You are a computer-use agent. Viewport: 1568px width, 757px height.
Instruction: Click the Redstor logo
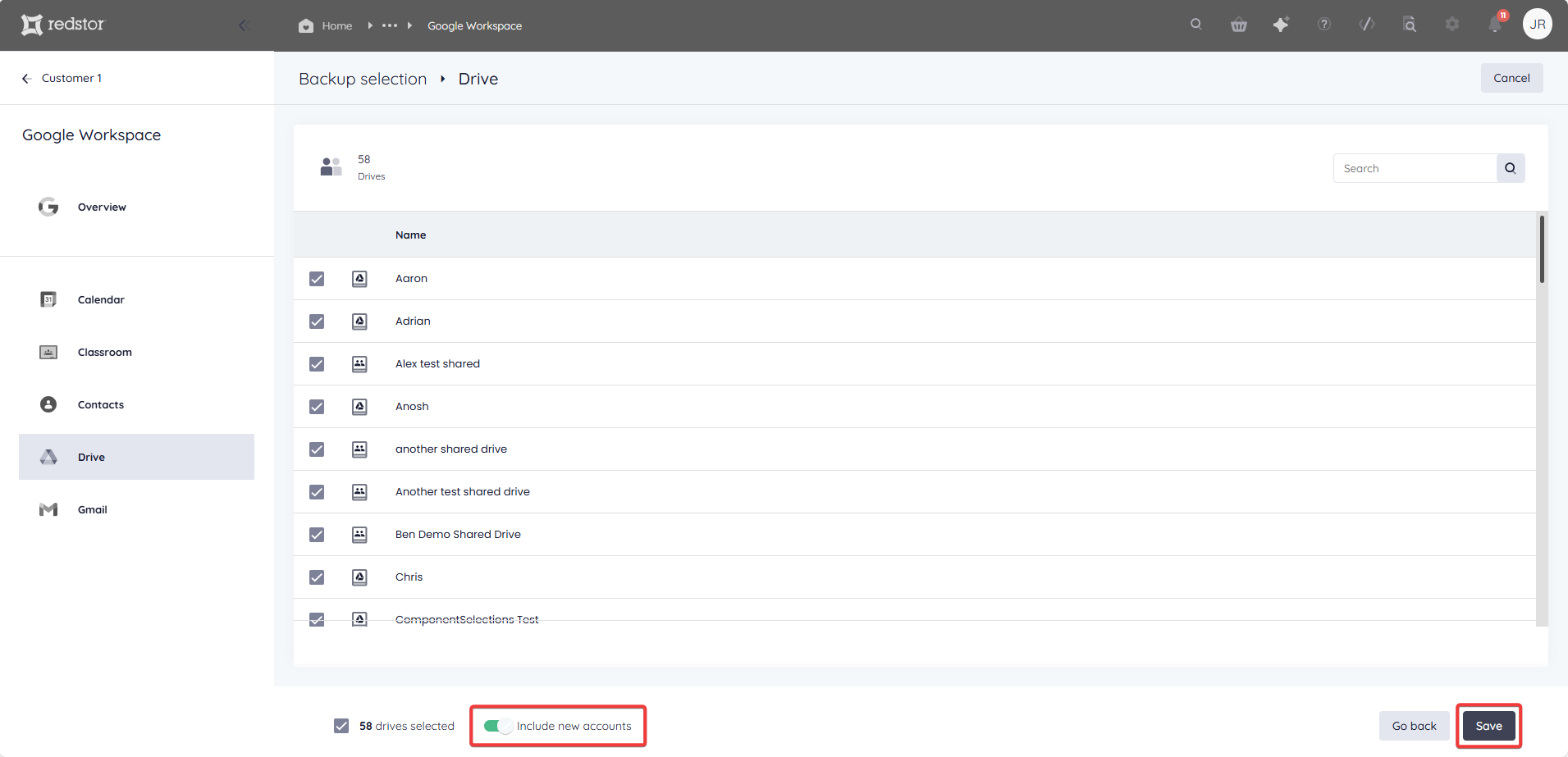[63, 25]
